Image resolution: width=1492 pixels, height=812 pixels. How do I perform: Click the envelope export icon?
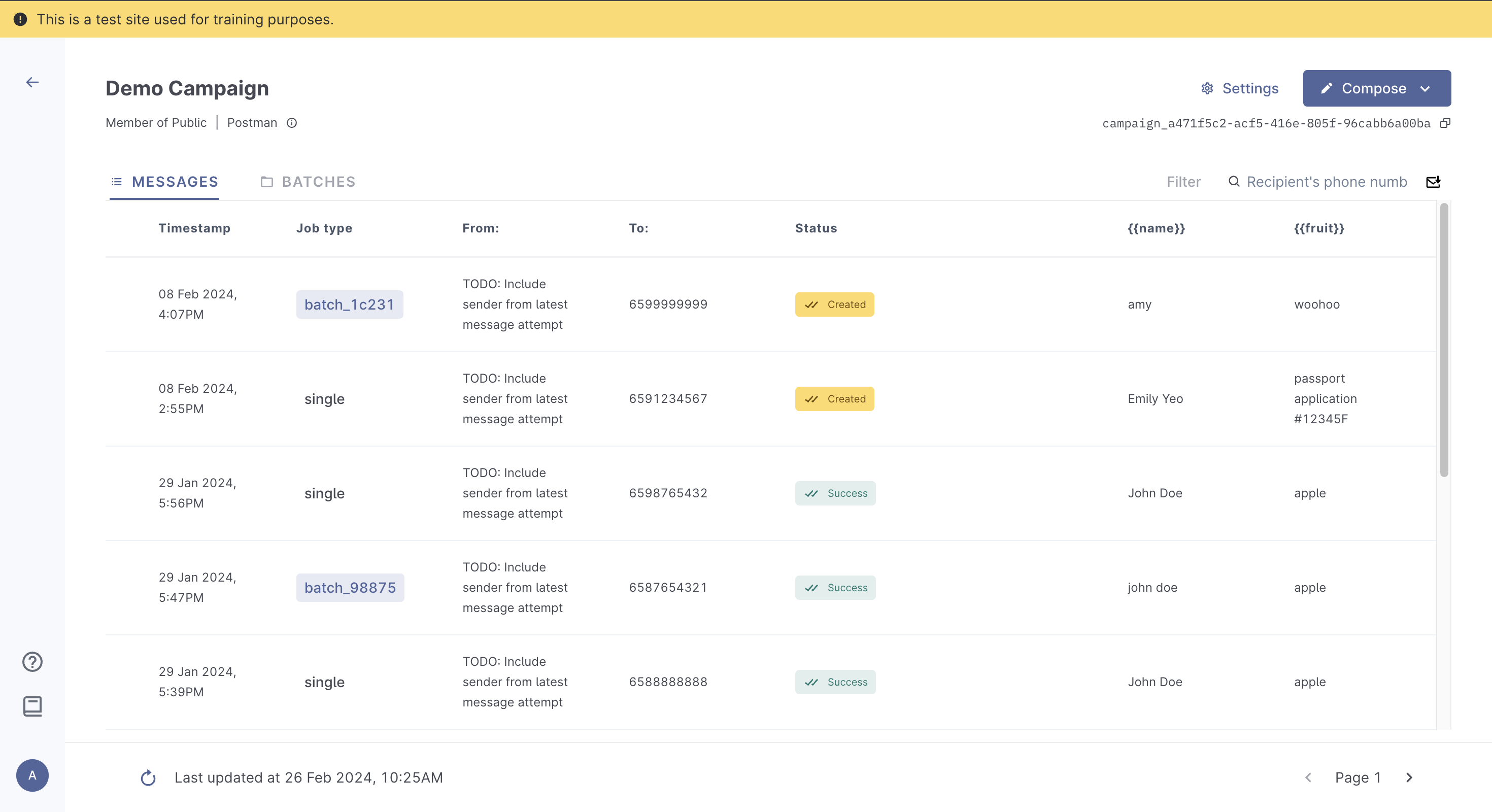point(1433,182)
